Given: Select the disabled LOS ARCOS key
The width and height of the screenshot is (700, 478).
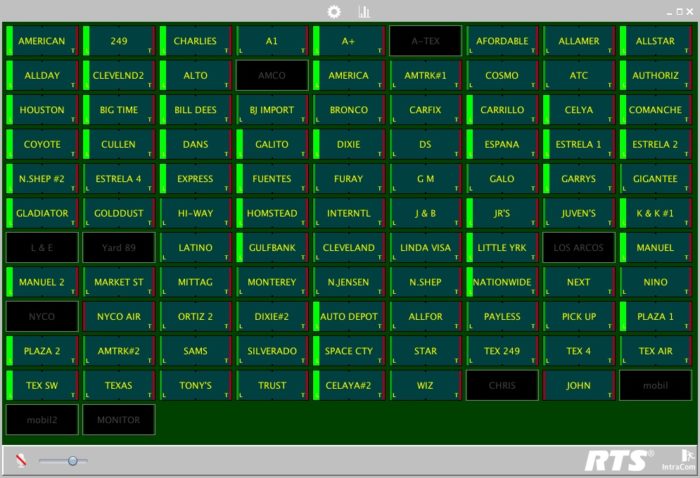Looking at the screenshot, I should pos(579,247).
